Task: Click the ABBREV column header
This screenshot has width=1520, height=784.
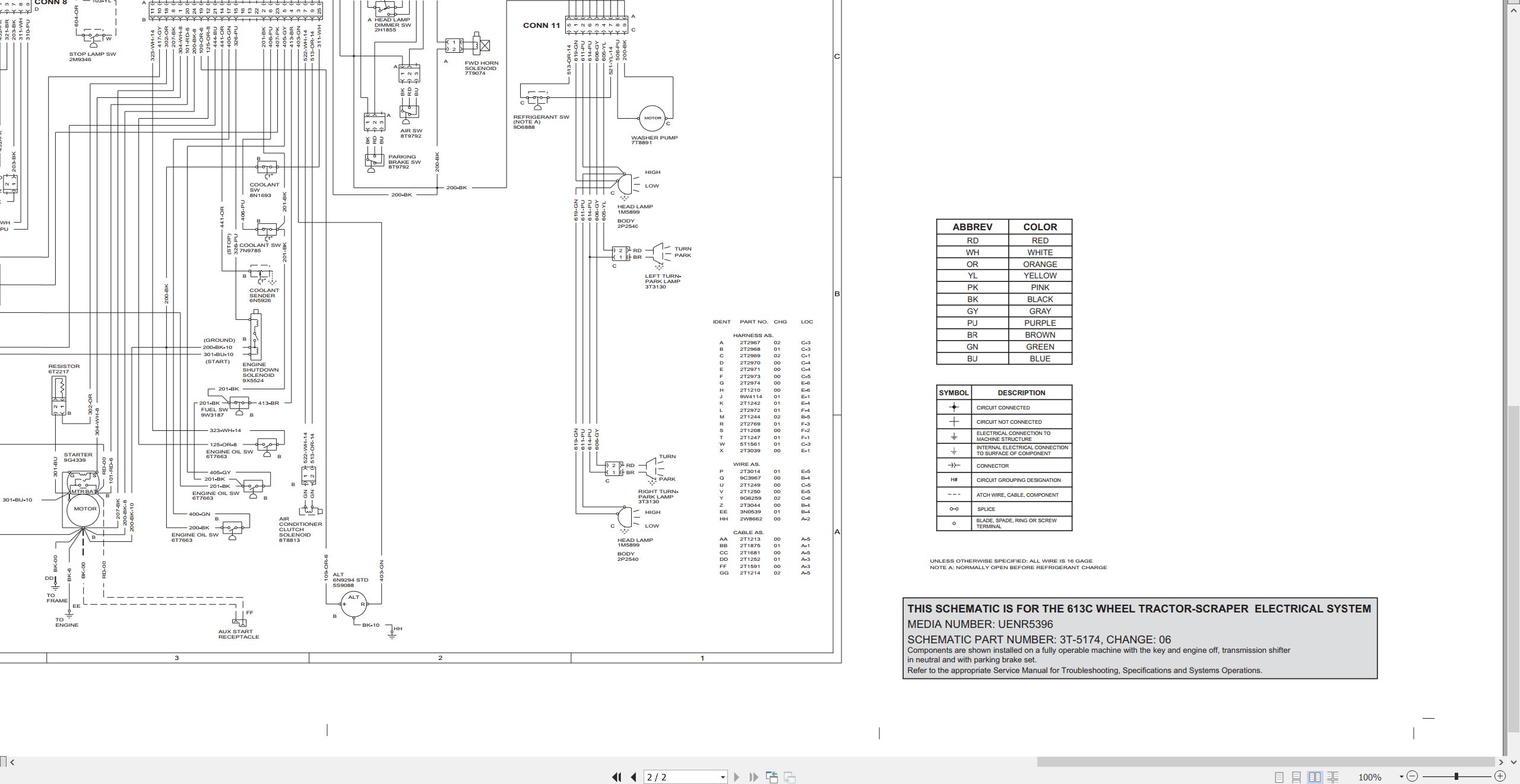Action: pyautogui.click(x=972, y=227)
